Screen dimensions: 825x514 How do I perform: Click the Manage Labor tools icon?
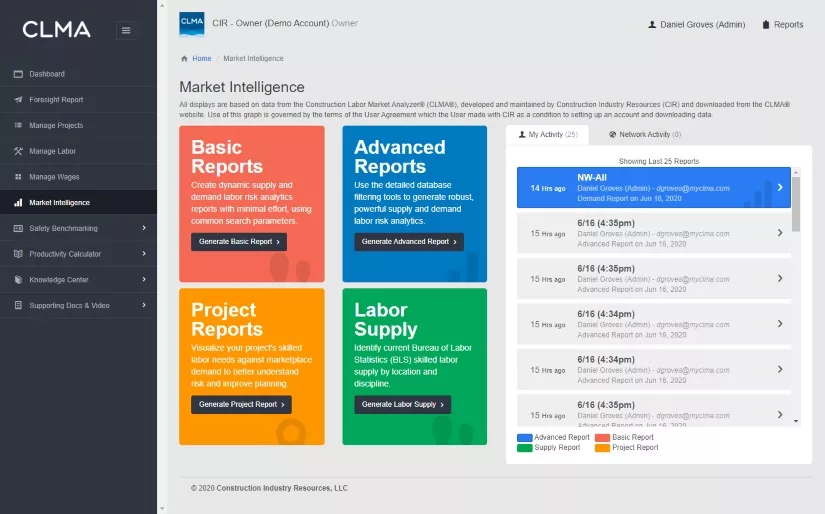coord(18,151)
